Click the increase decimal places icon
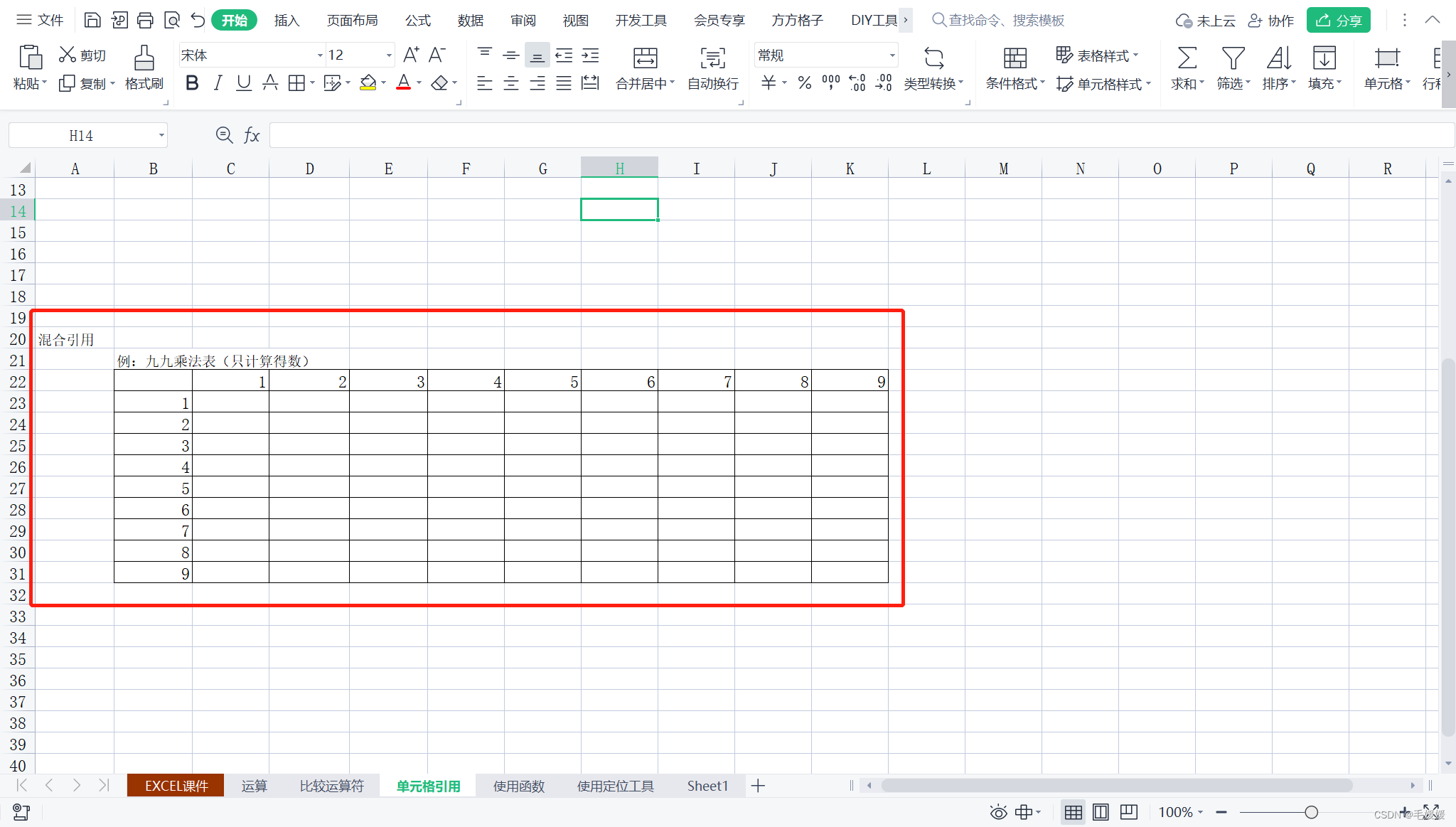Viewport: 1456px width, 827px height. pyautogui.click(x=857, y=83)
